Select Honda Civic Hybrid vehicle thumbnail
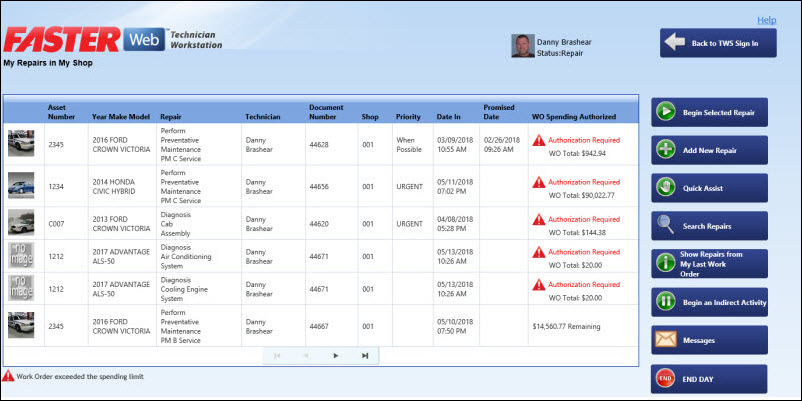The width and height of the screenshot is (802, 401). point(21,185)
